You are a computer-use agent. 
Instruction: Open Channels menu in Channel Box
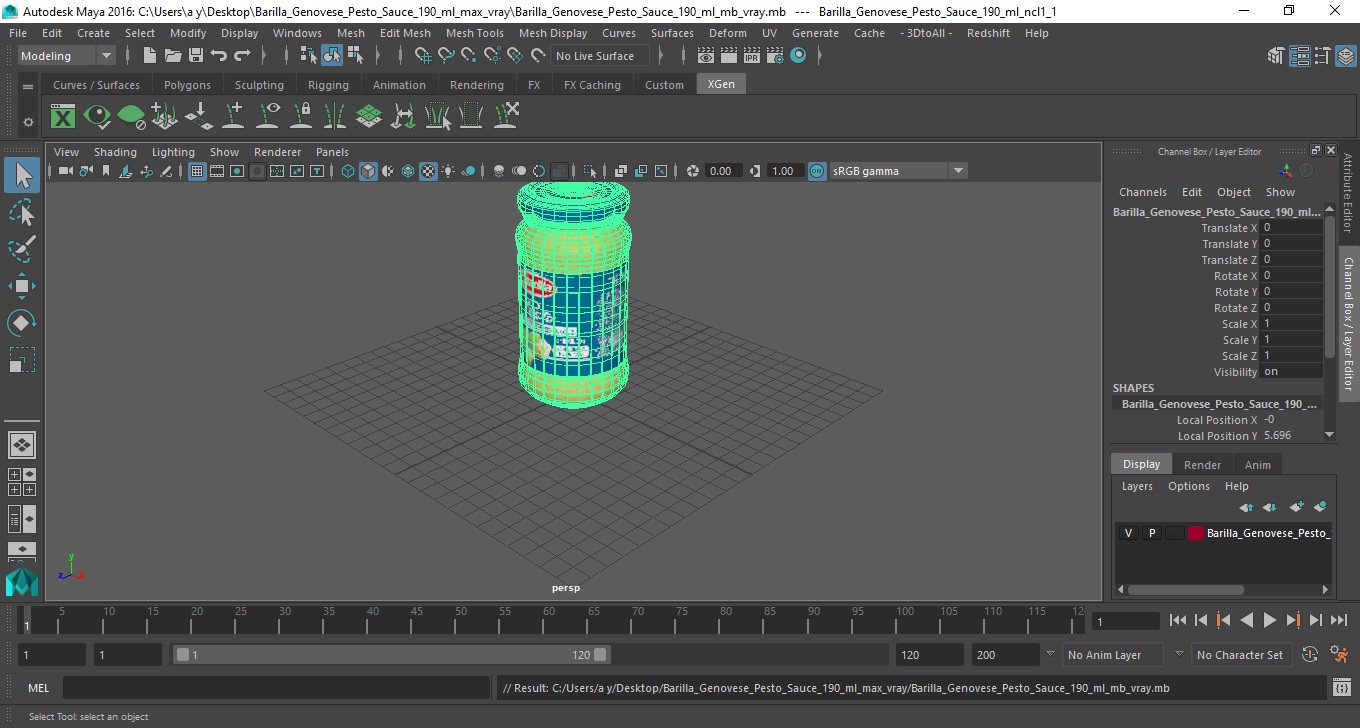(x=1142, y=192)
